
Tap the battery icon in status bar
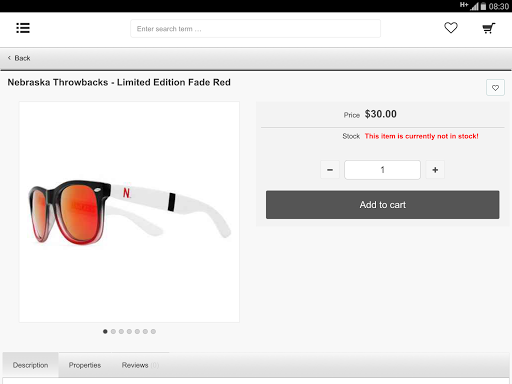tap(483, 6)
